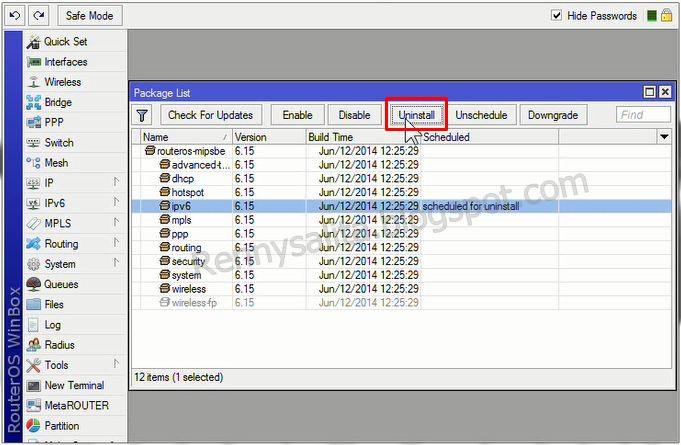This screenshot has height=445, width=681.
Task: Open New Terminal from the sidebar
Action: pos(74,386)
